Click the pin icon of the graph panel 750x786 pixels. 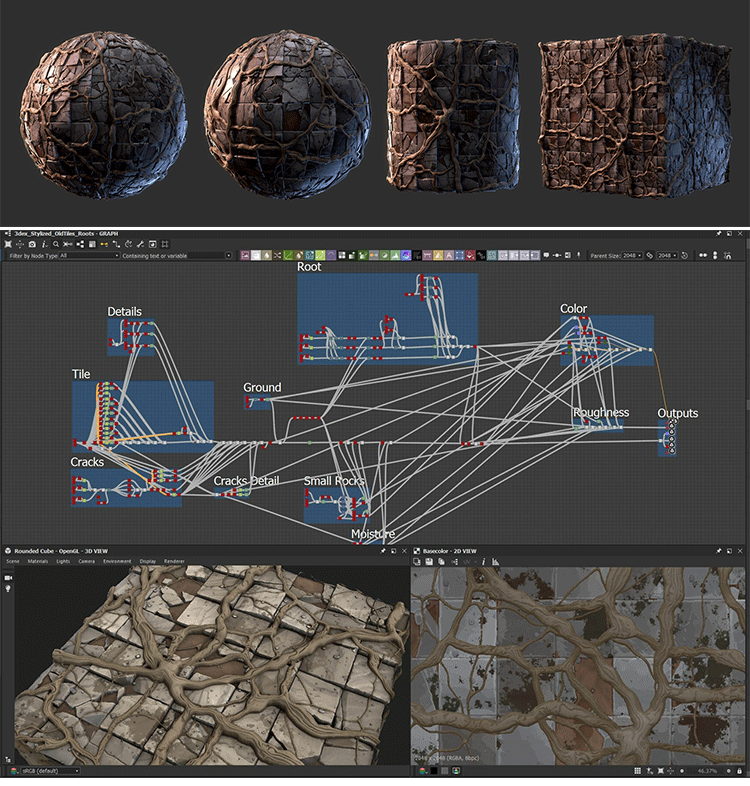719,233
